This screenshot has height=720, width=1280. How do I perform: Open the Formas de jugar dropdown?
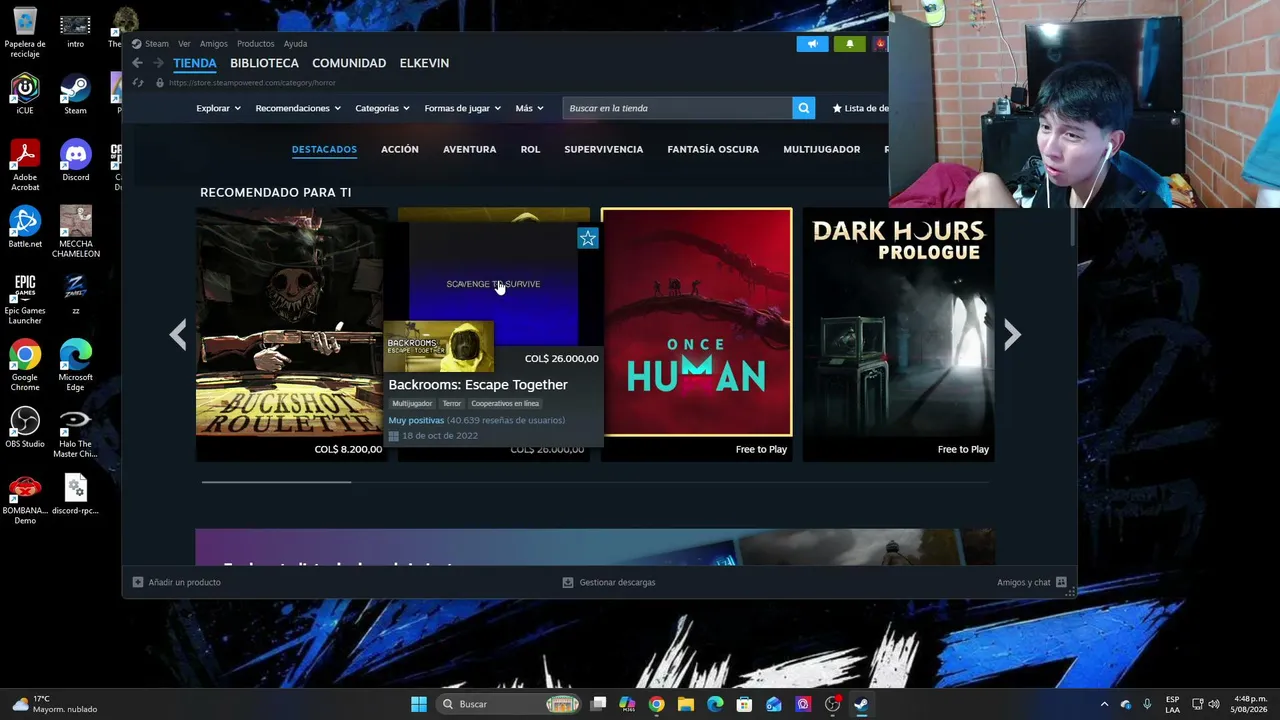coord(462,108)
